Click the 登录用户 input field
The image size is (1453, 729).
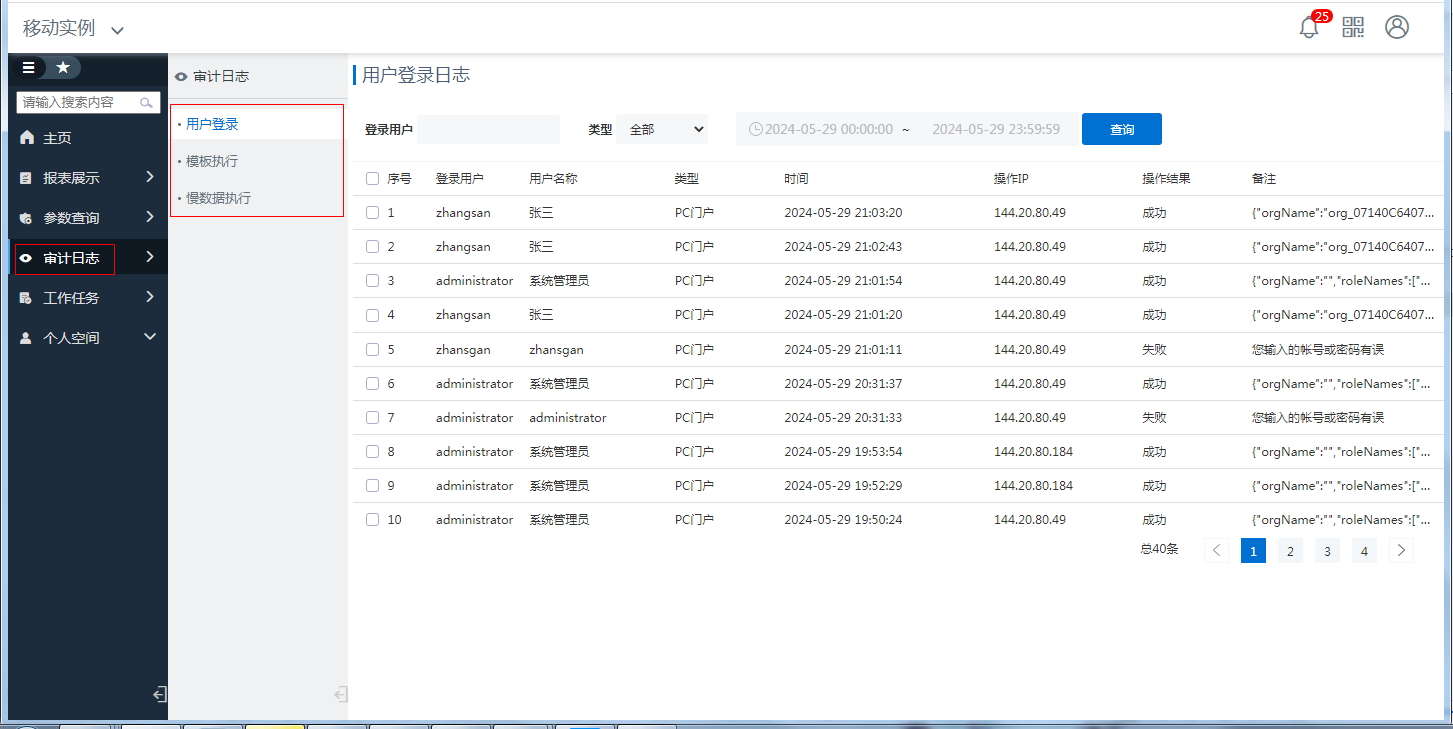pos(488,130)
